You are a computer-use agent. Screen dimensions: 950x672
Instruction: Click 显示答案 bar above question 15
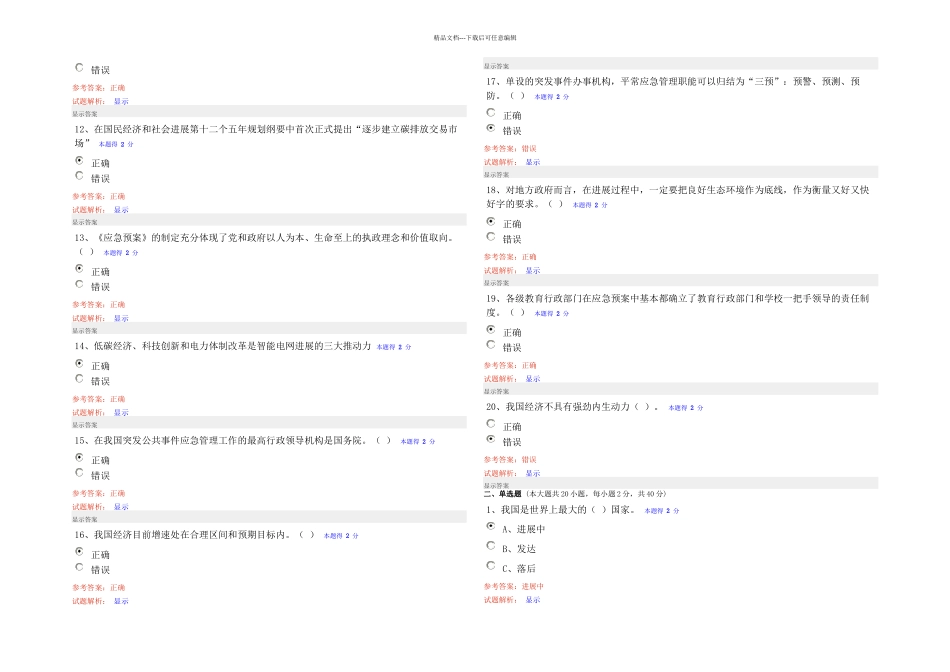click(x=269, y=422)
